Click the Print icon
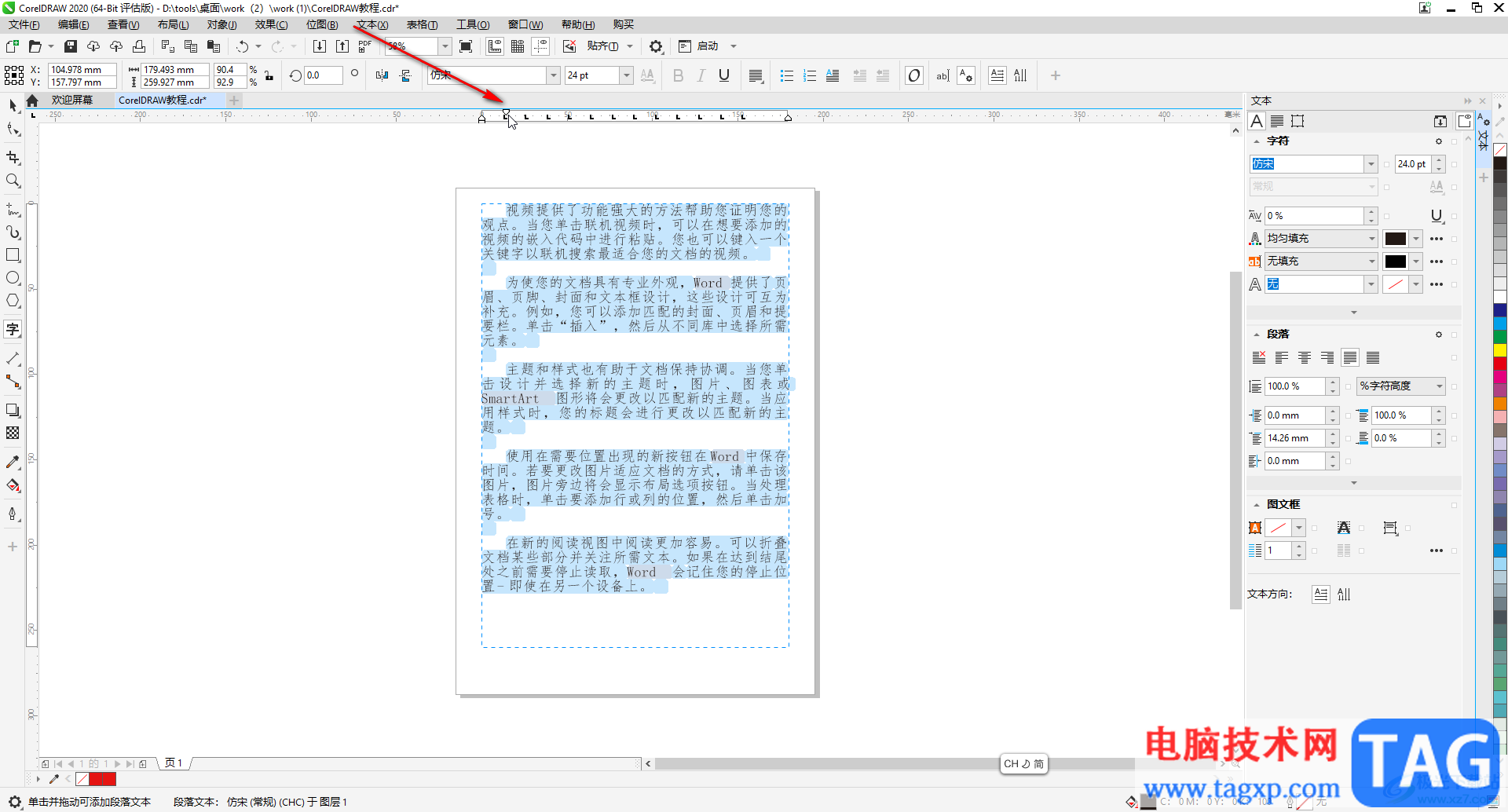The width and height of the screenshot is (1508, 812). point(139,46)
